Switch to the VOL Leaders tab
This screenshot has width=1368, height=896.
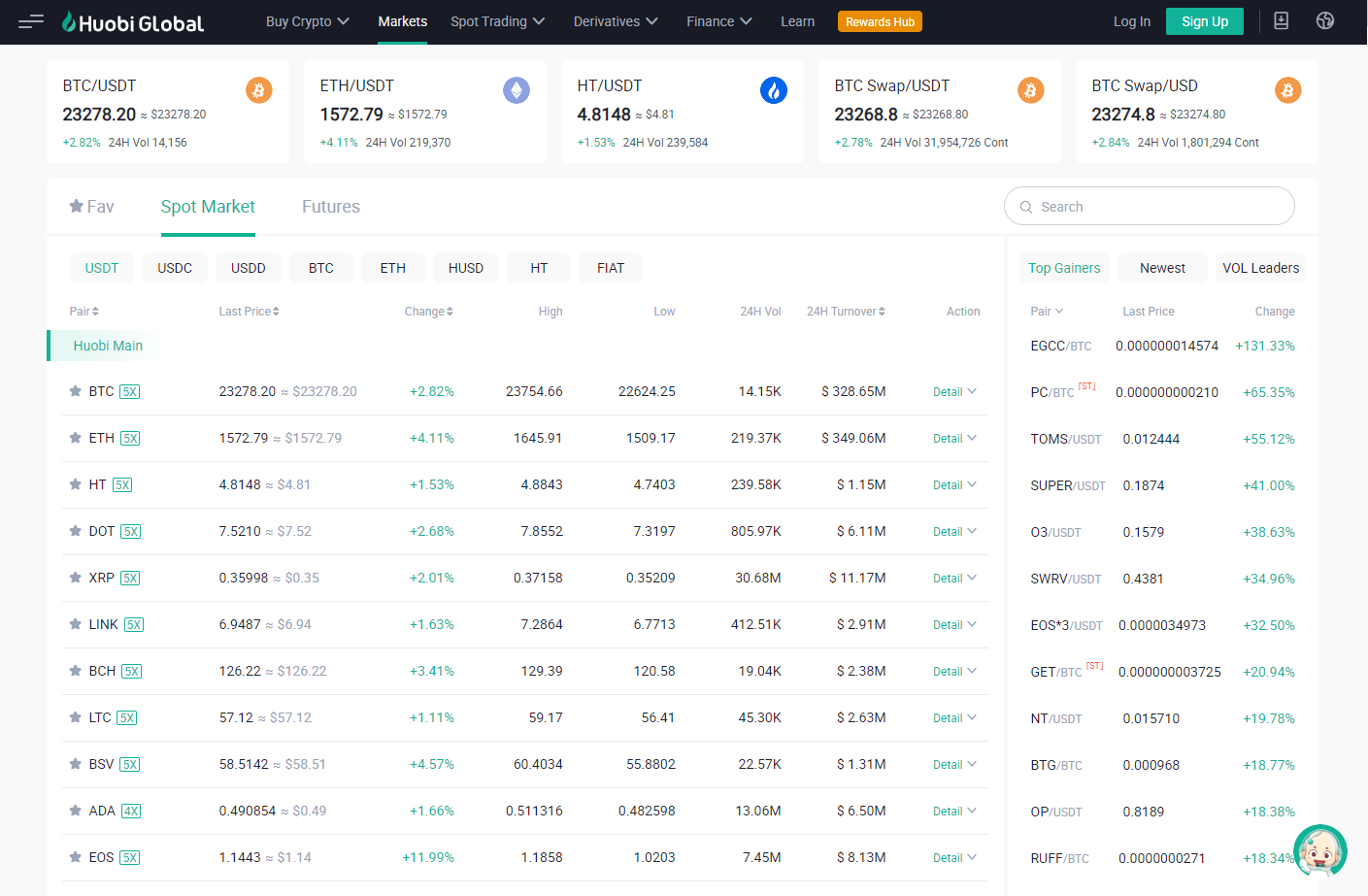coord(1260,268)
